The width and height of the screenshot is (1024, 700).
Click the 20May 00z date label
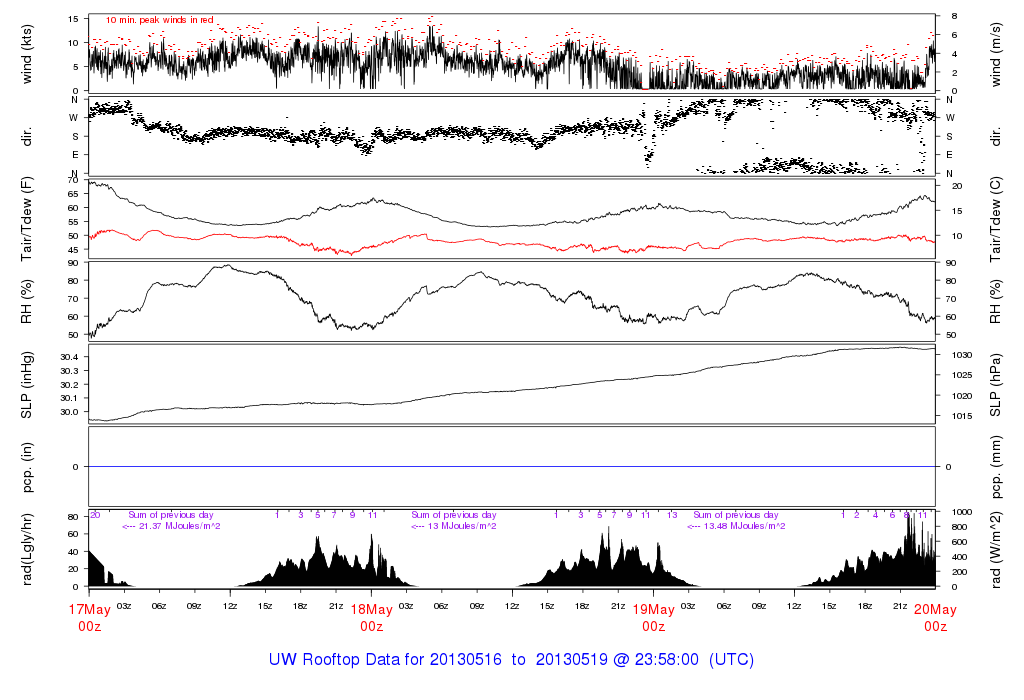(935, 616)
